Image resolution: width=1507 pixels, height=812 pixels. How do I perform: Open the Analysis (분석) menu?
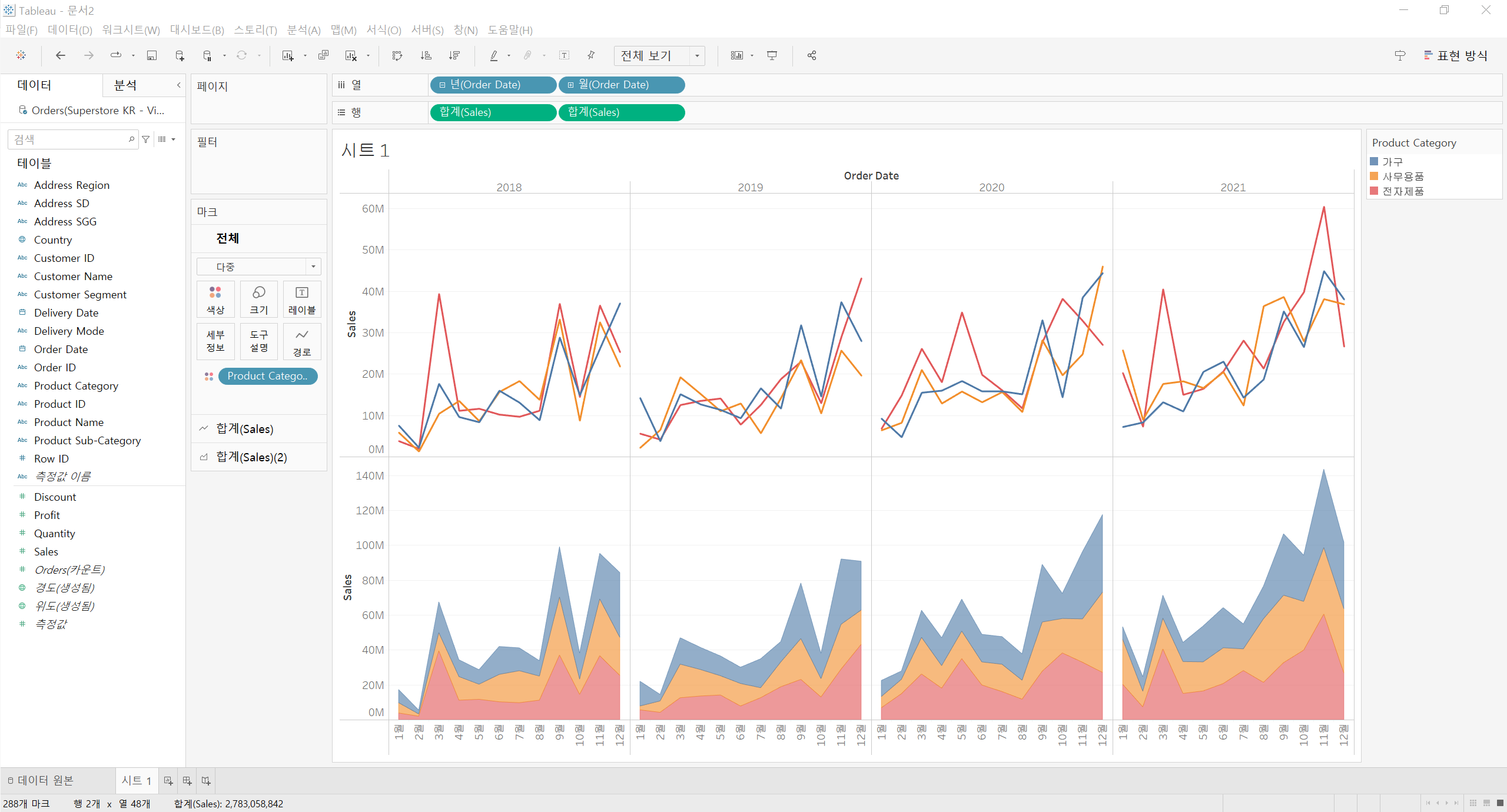(303, 30)
